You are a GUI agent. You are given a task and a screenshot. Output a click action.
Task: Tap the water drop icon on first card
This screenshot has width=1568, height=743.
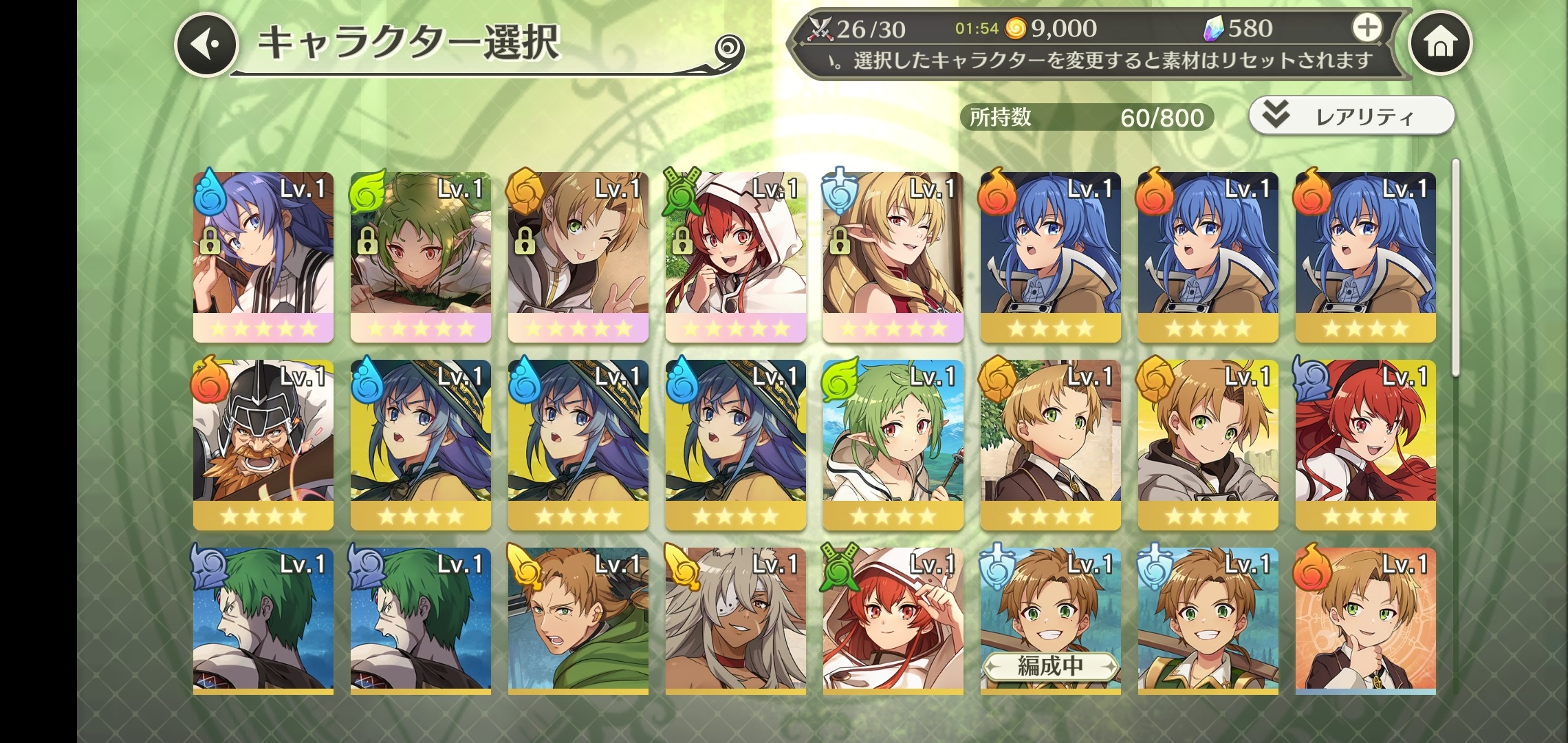point(210,191)
